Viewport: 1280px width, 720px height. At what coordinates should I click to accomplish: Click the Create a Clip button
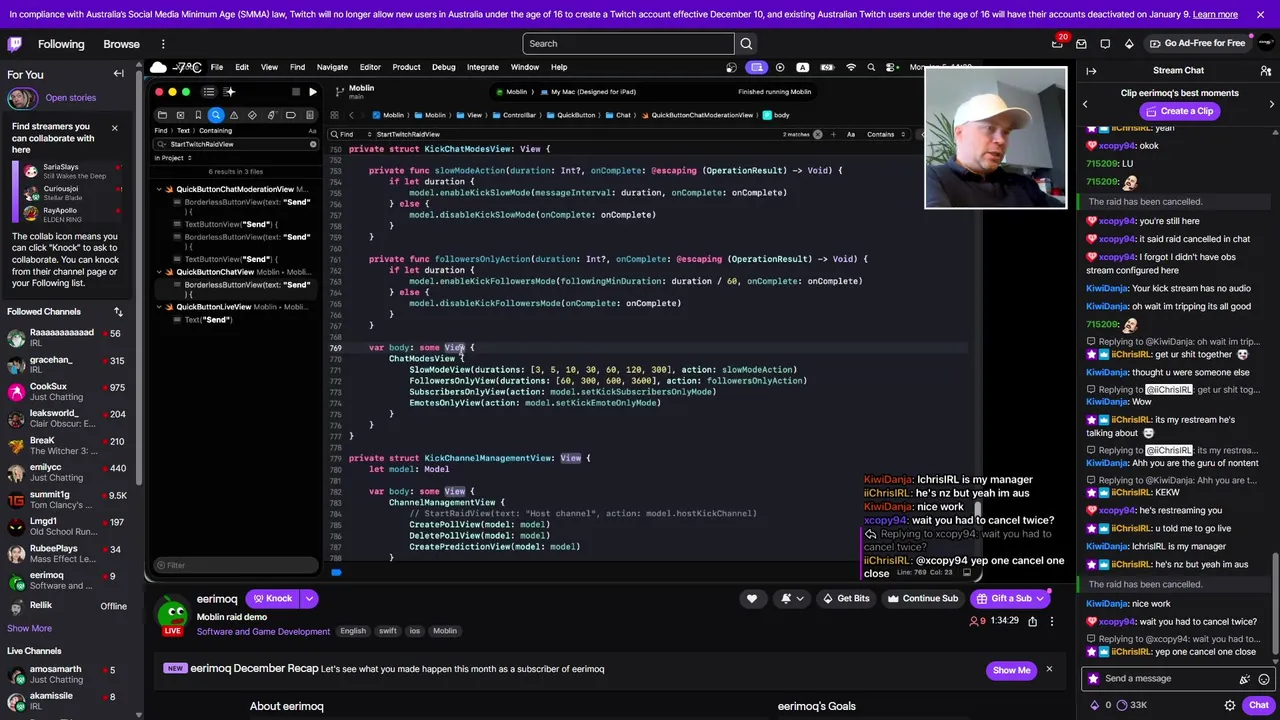[1178, 111]
